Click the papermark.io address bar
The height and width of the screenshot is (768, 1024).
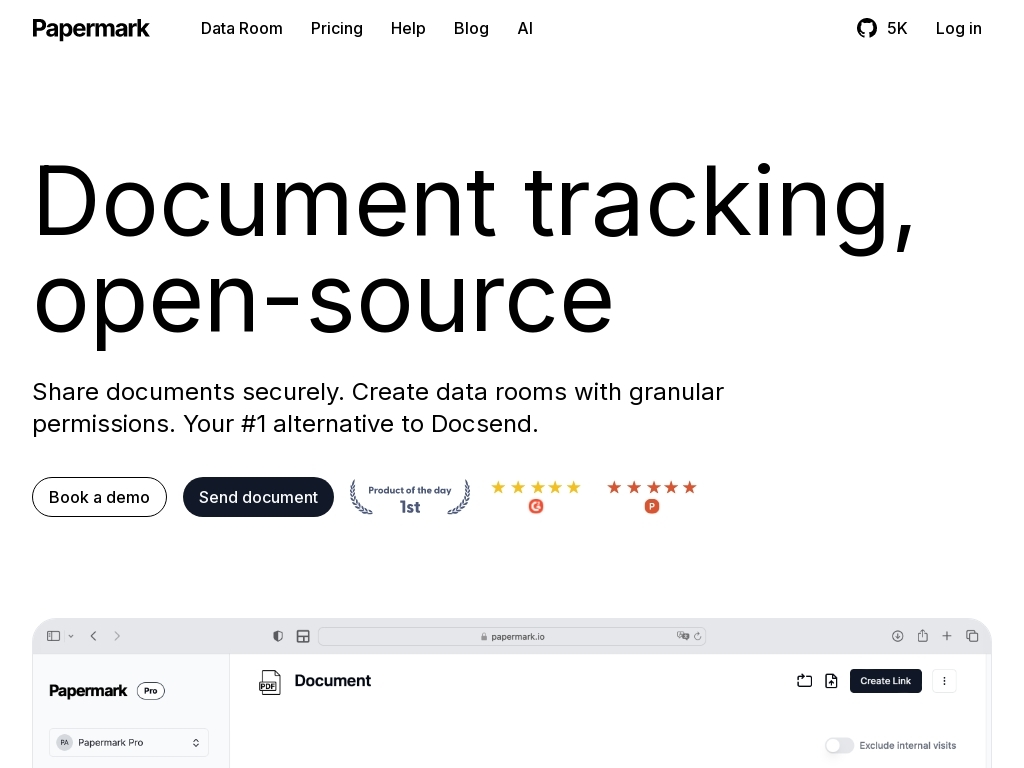512,636
